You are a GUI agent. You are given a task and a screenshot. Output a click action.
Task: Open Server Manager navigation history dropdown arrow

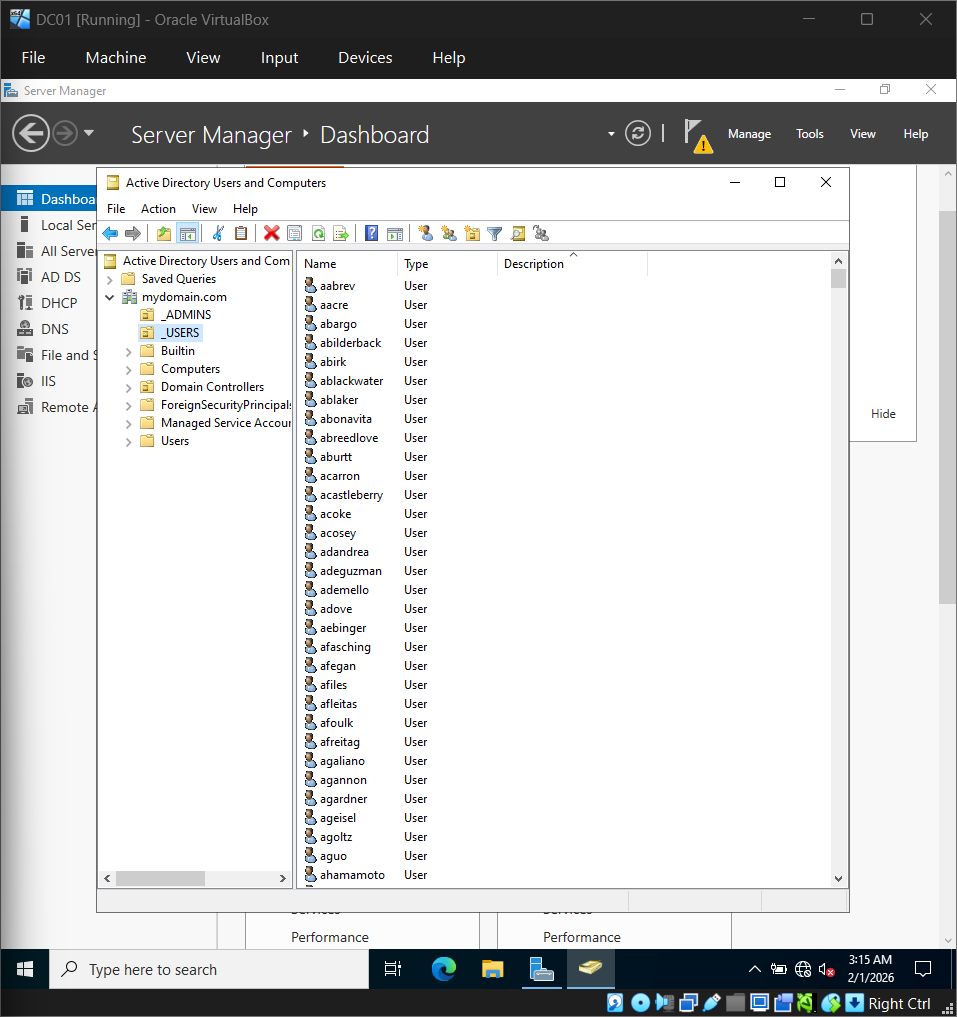[x=89, y=133]
